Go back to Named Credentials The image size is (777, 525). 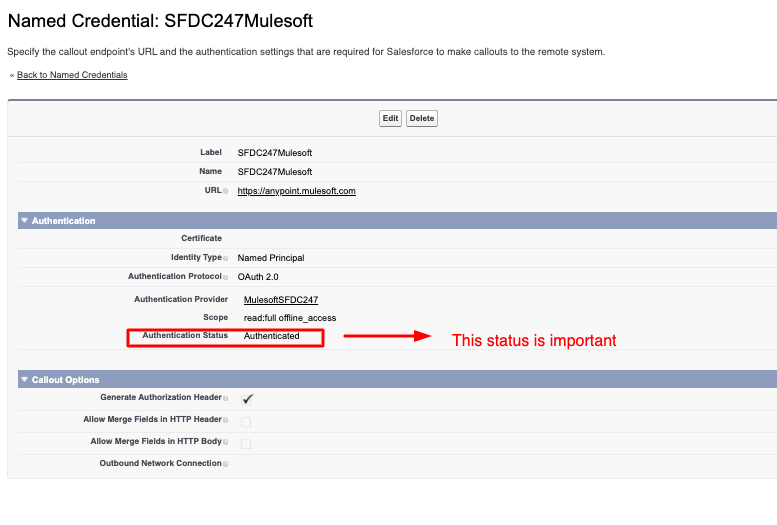pyautogui.click(x=72, y=75)
